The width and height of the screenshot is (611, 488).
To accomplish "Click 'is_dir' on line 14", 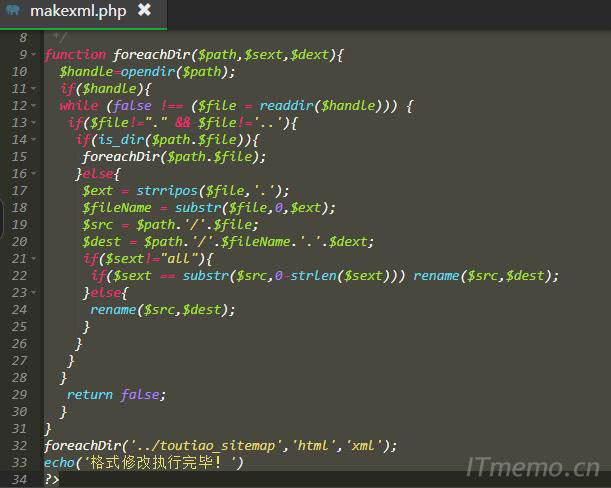I will [x=121, y=140].
